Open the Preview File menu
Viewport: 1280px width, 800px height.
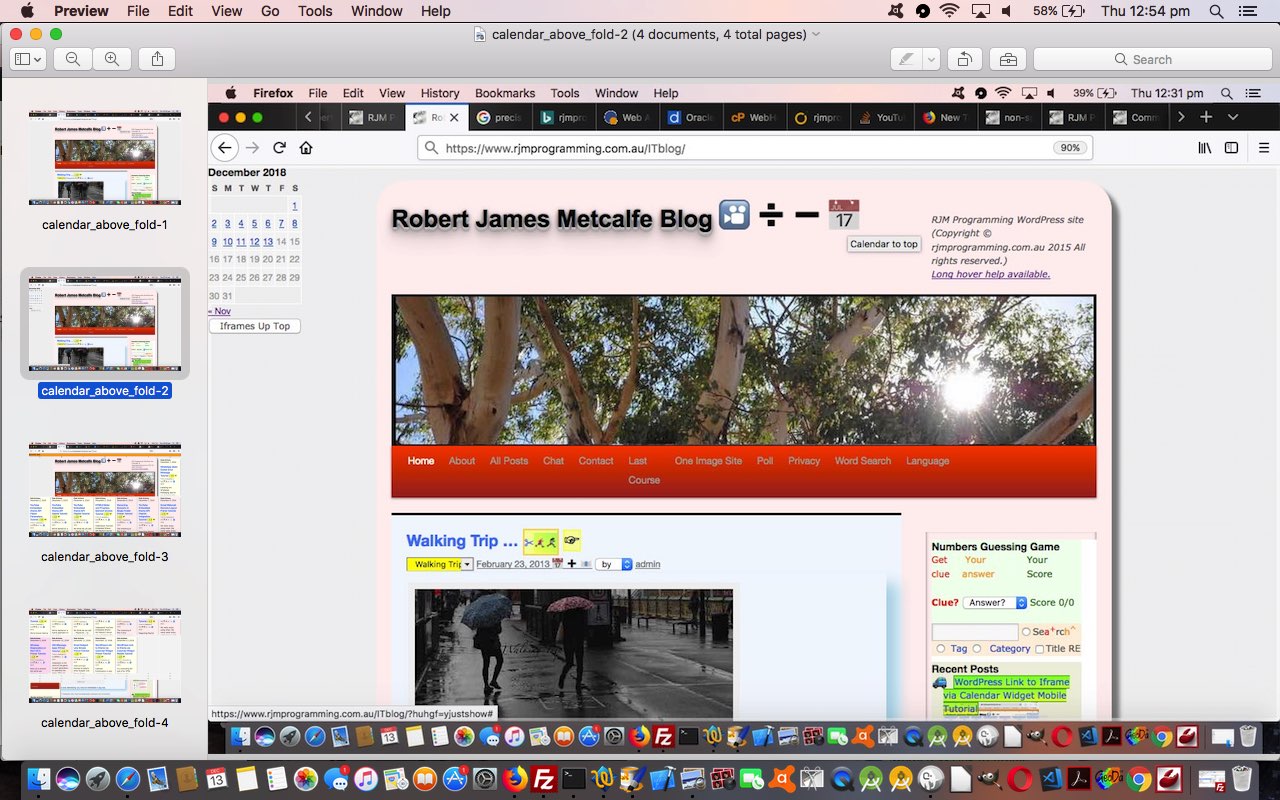click(x=138, y=11)
